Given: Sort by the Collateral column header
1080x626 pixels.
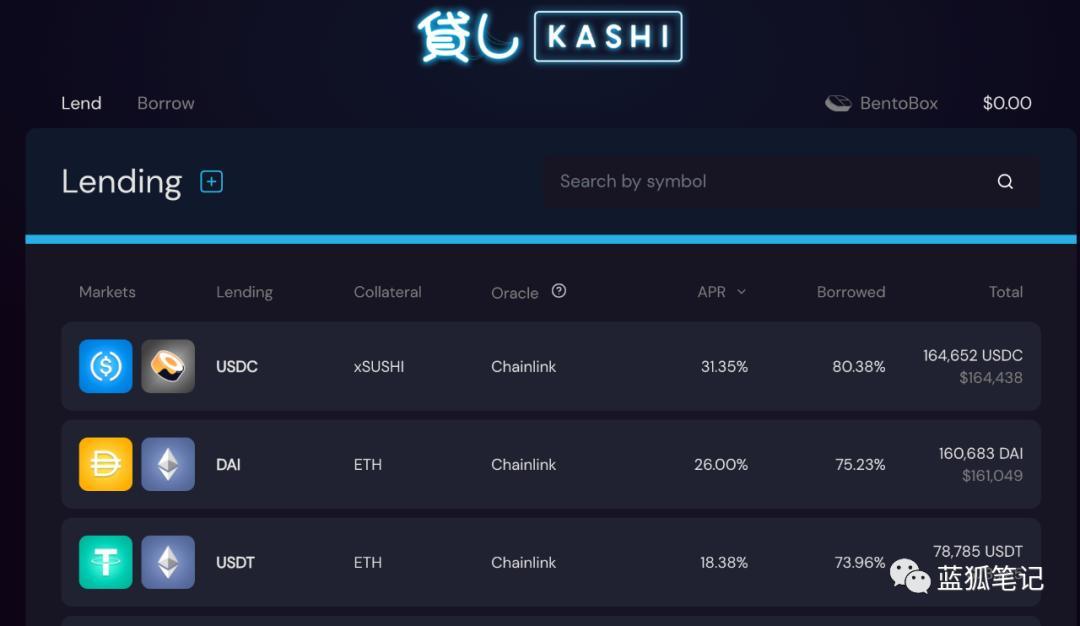Looking at the screenshot, I should click(387, 292).
